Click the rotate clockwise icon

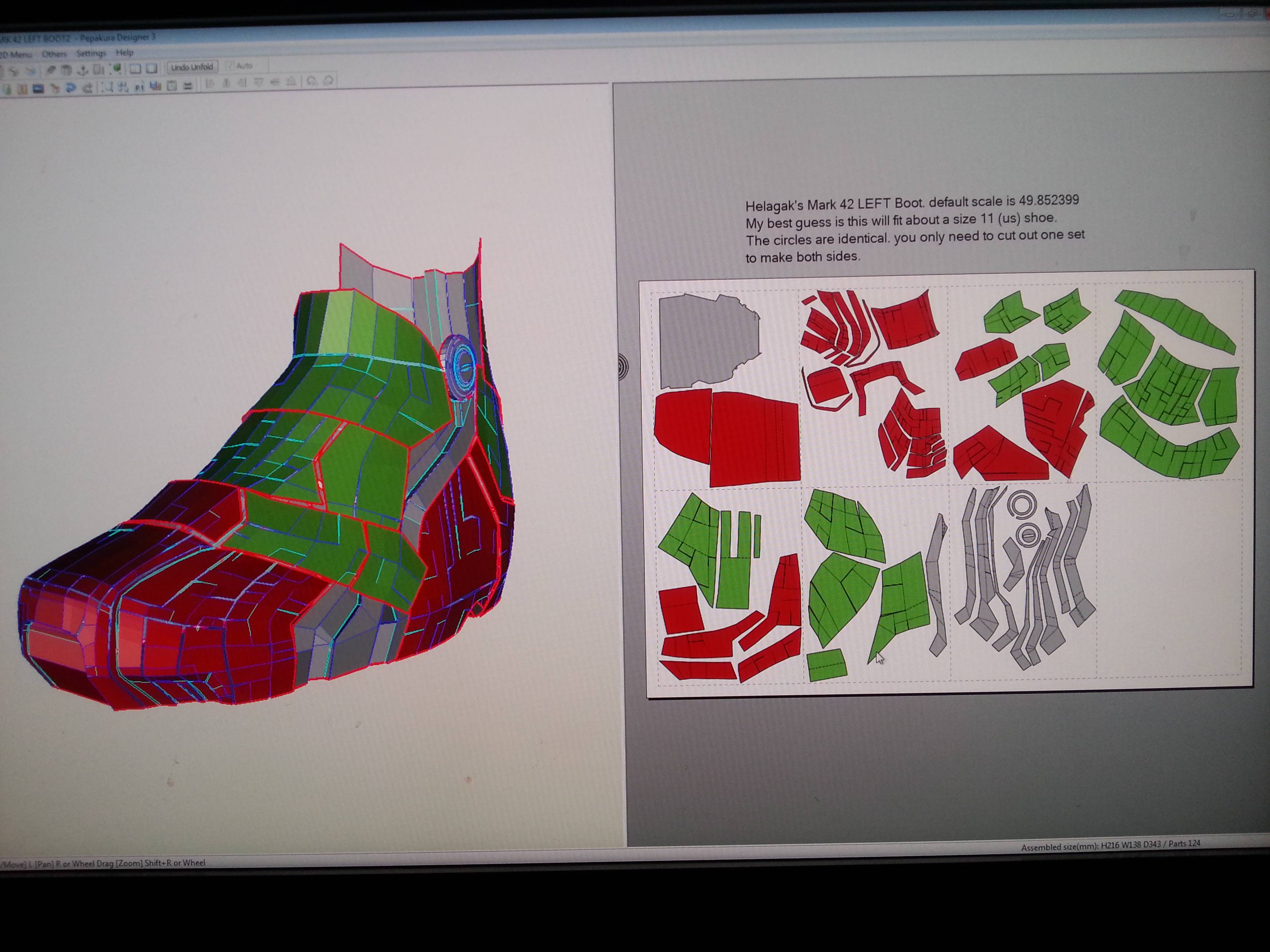(x=328, y=81)
